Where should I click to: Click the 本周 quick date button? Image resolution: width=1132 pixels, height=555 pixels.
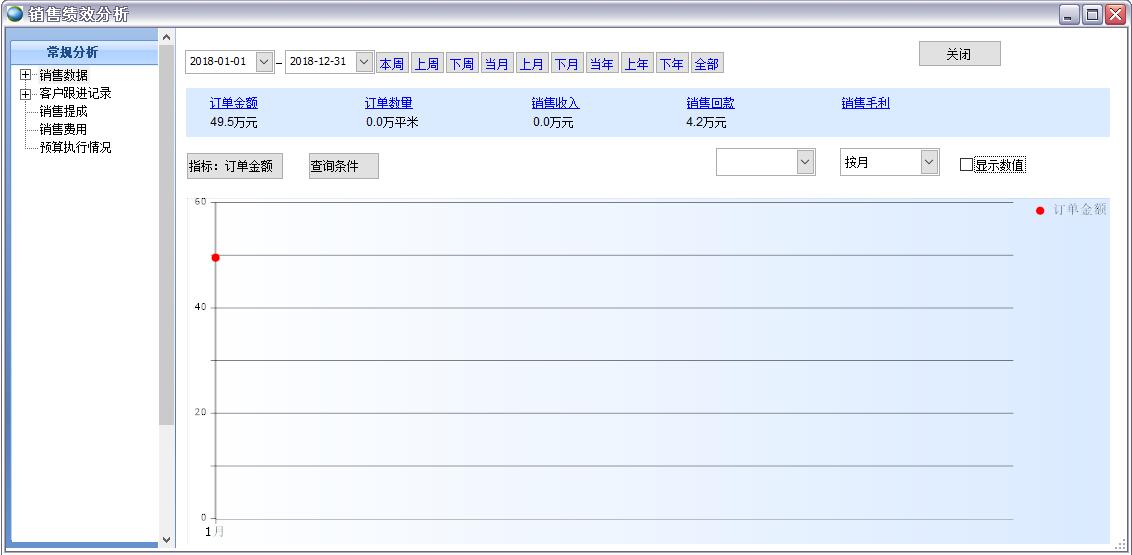pyautogui.click(x=391, y=64)
